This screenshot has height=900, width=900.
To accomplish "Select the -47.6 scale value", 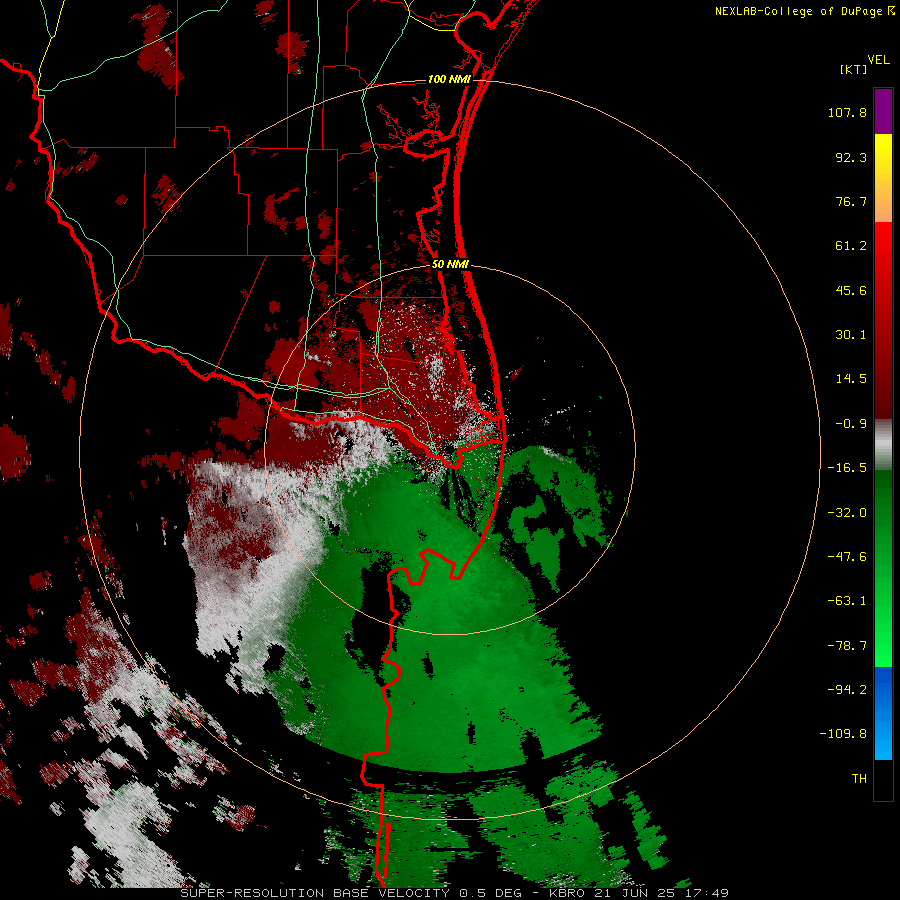I will click(847, 557).
